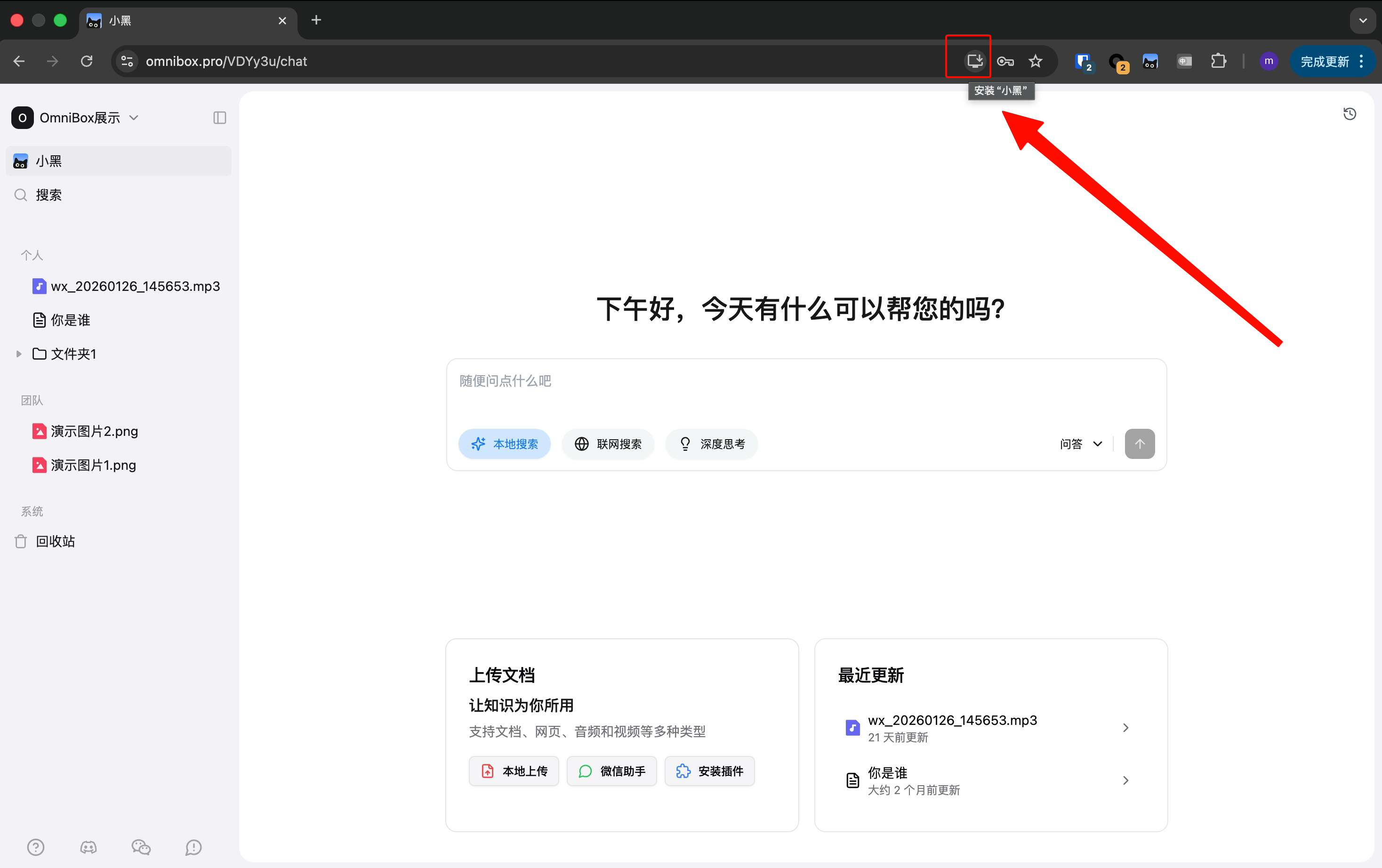Open the 问答 mode dropdown
Viewport: 1382px width, 868px height.
click(1081, 444)
